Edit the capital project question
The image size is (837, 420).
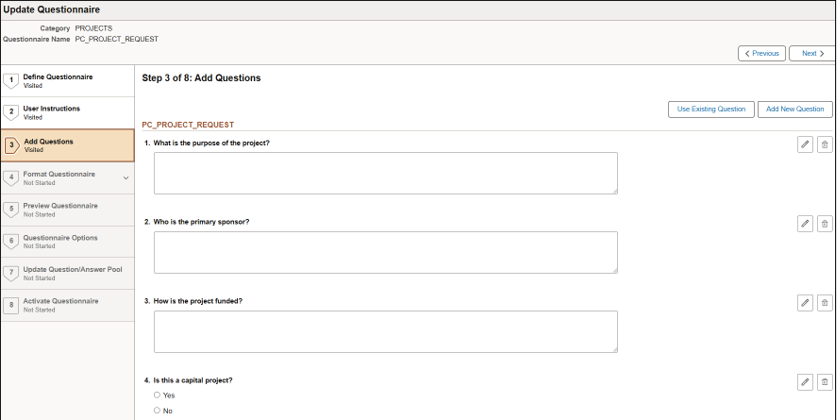(x=805, y=381)
